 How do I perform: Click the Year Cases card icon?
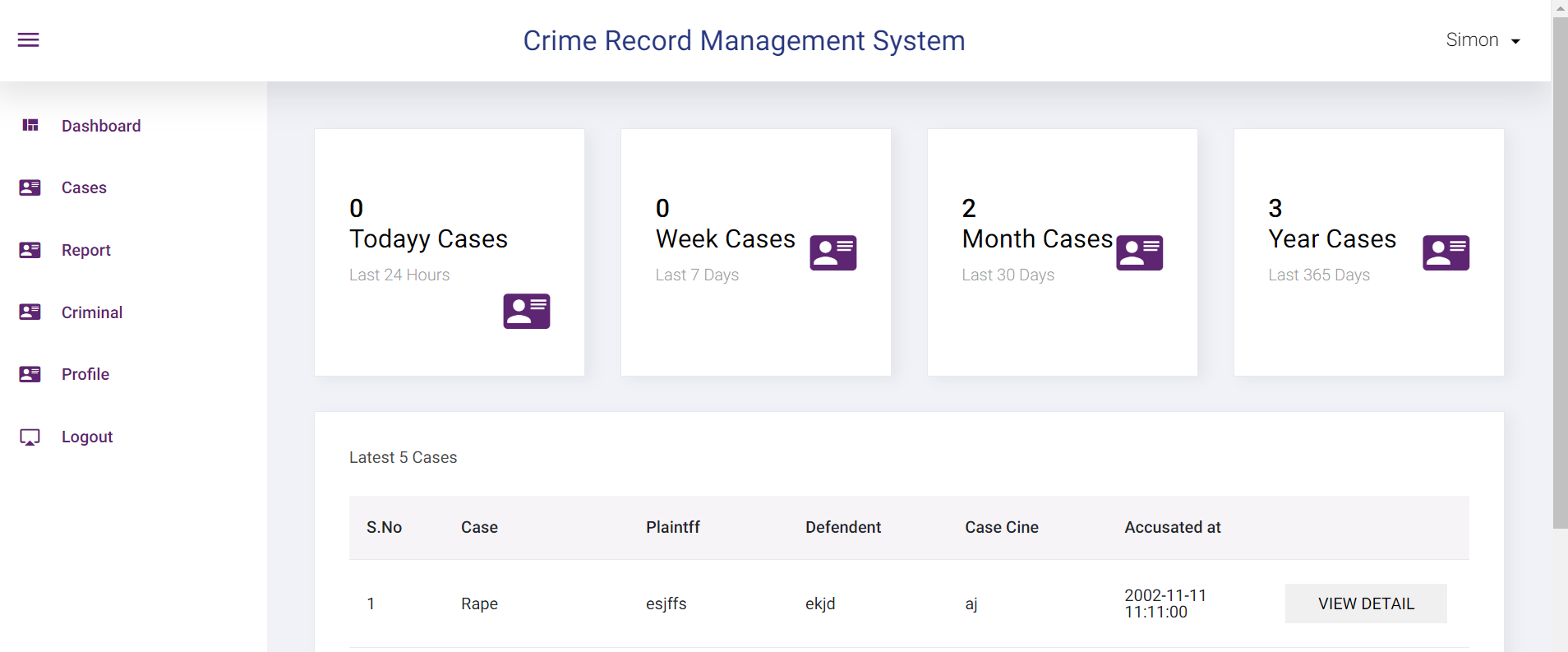point(1446,252)
